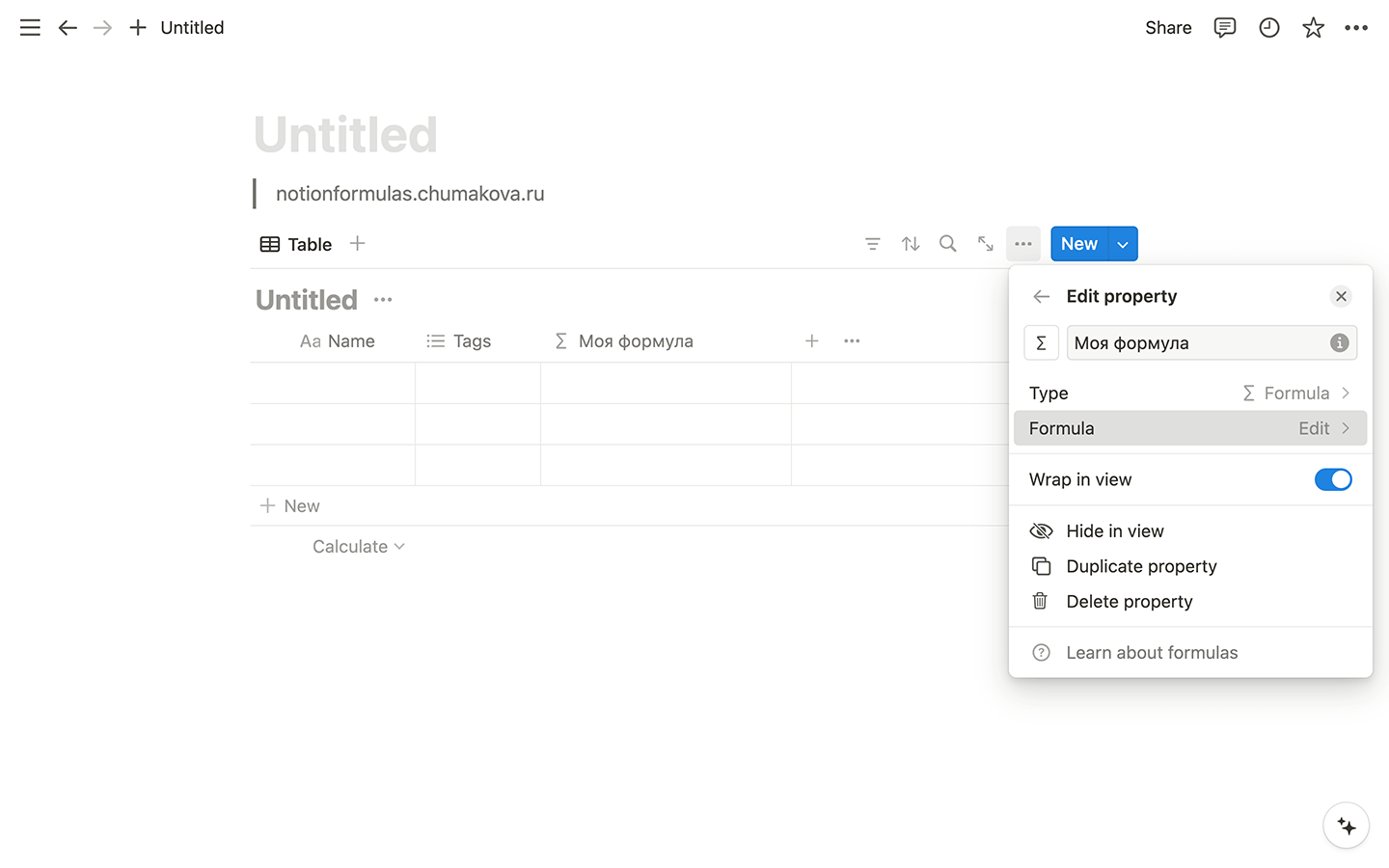Click the Share button

1168,28
